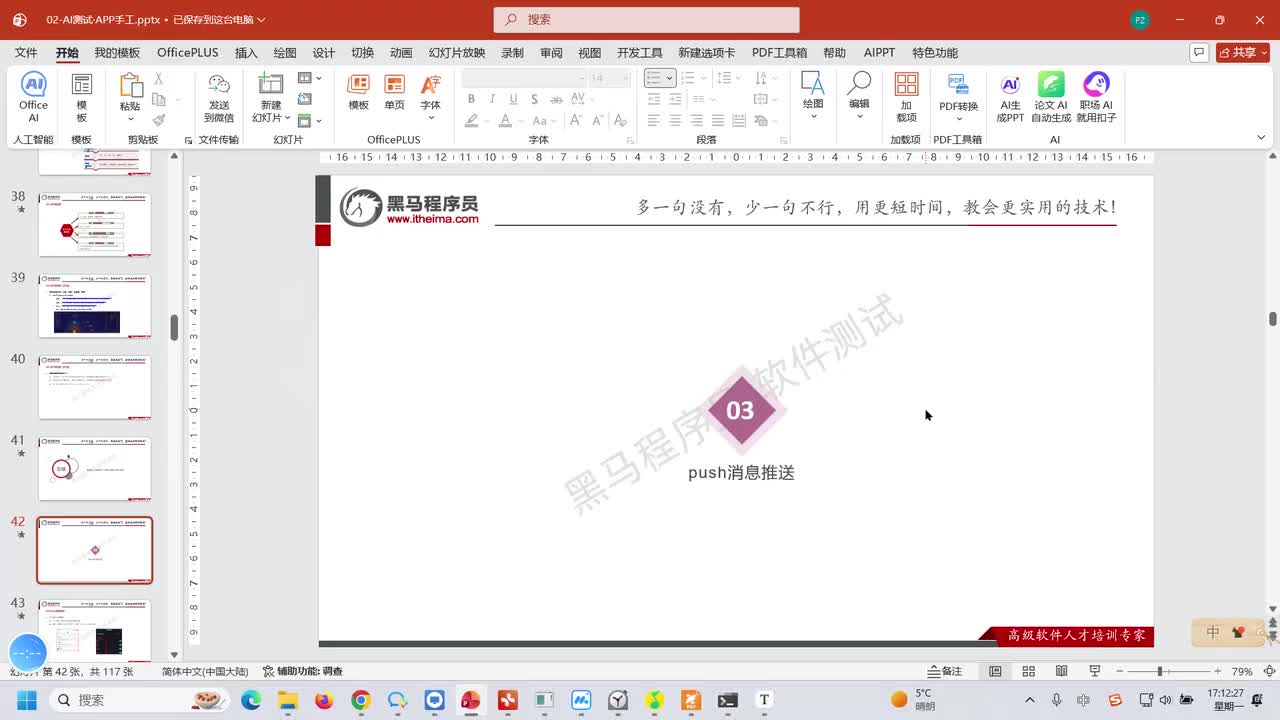This screenshot has height=720, width=1280.
Task: Click the scissors cut icon
Action: tap(158, 78)
